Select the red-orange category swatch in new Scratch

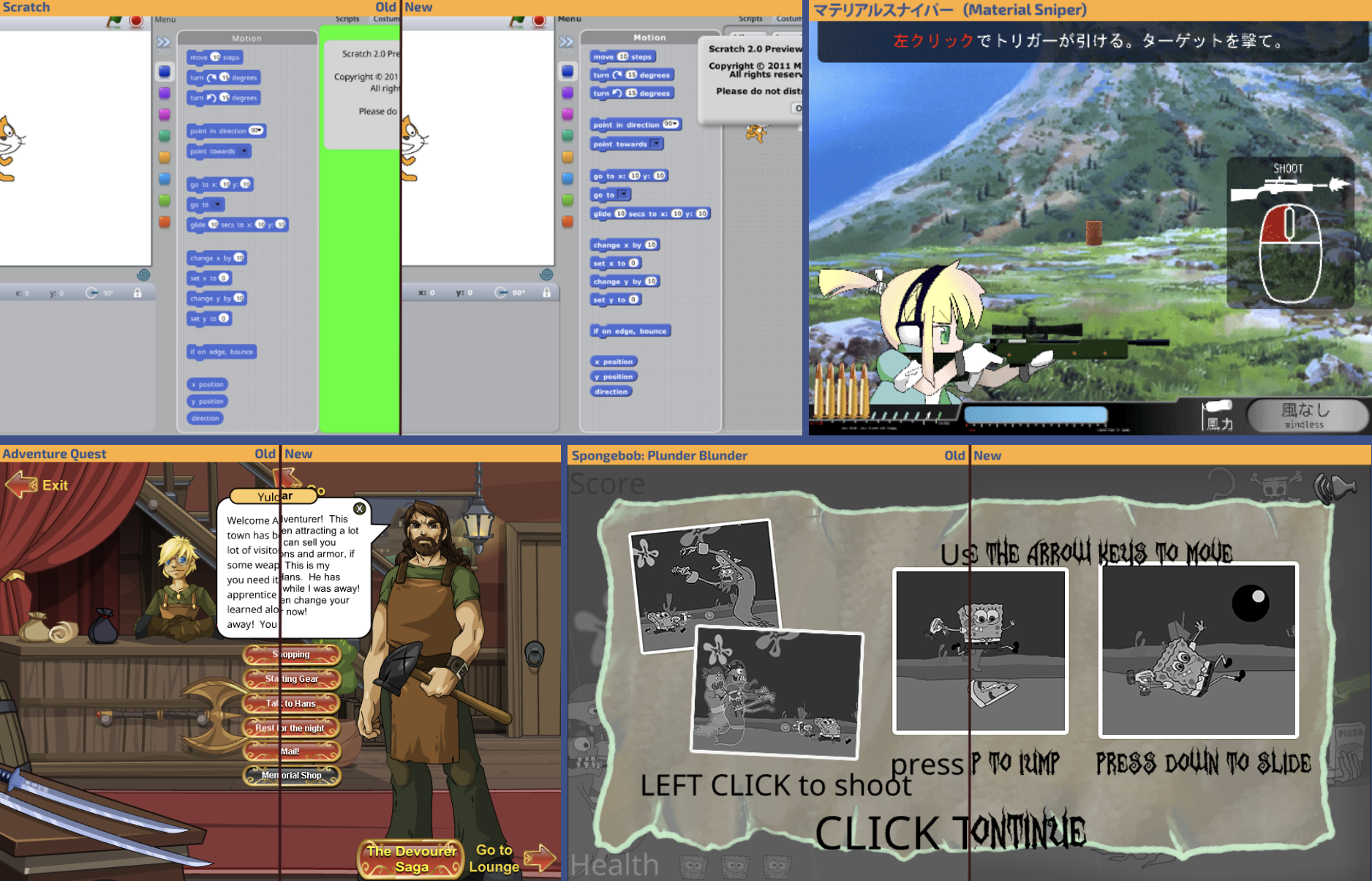[x=568, y=222]
